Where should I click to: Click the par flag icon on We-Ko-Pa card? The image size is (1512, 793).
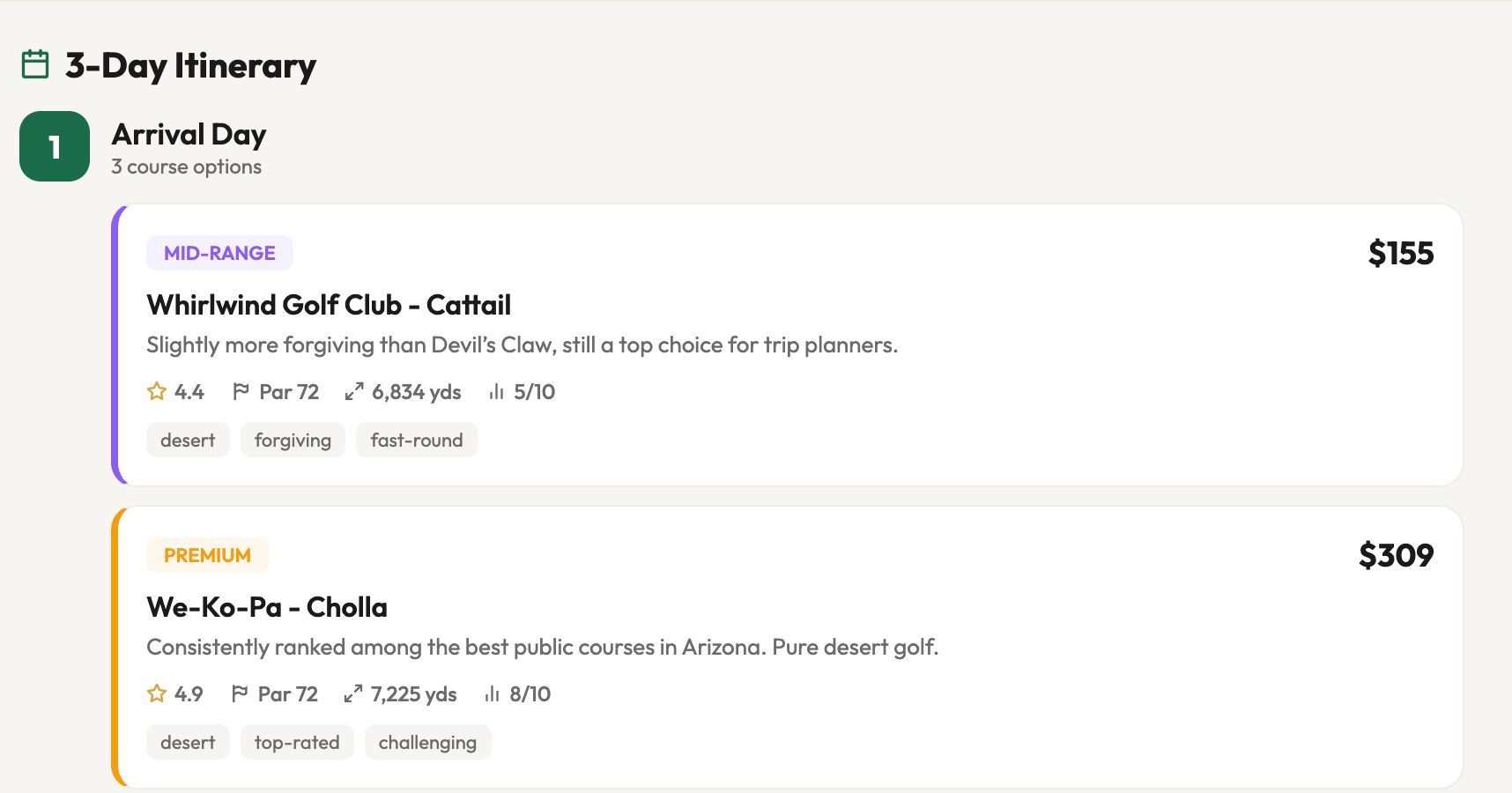coord(240,693)
